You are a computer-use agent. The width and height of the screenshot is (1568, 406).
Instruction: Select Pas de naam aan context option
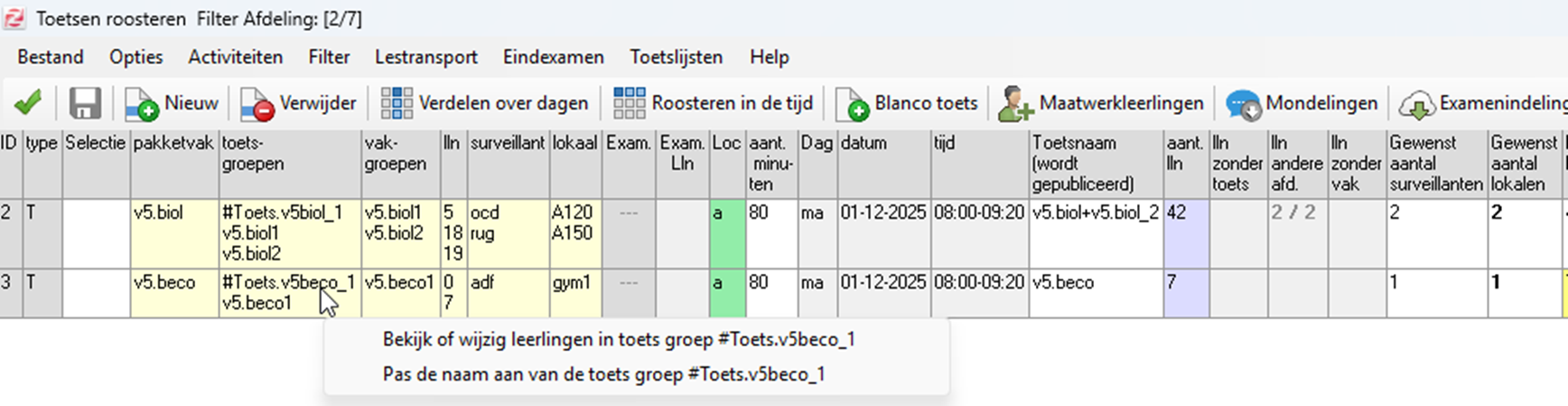pos(603,374)
